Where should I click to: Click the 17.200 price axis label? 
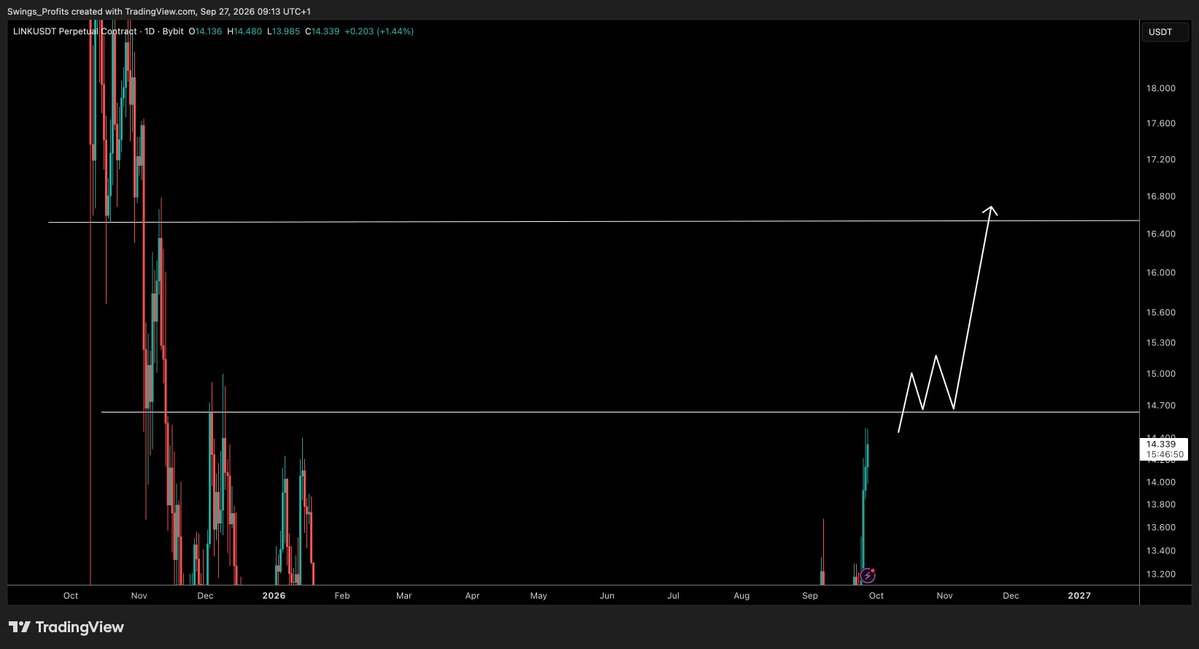[x=1161, y=160]
